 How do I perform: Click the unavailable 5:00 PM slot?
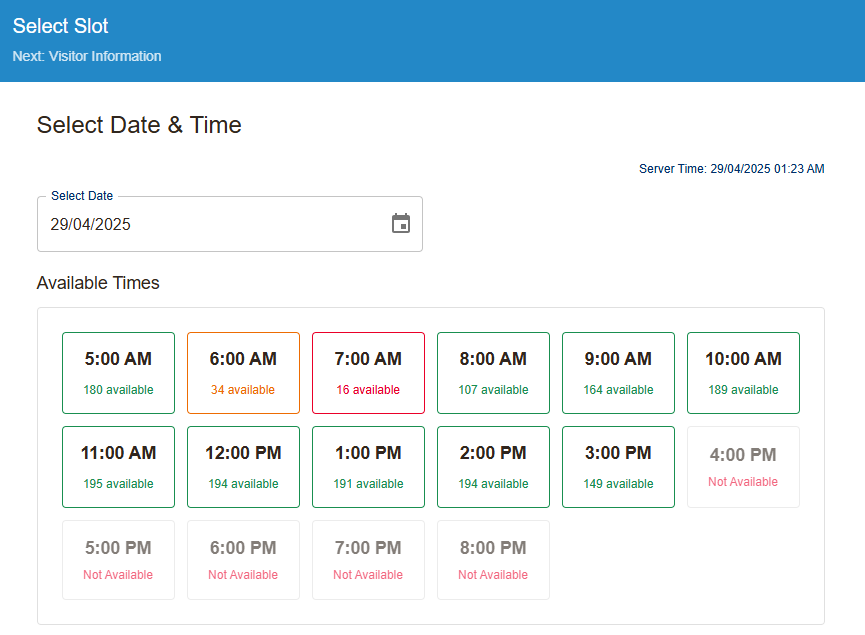118,560
